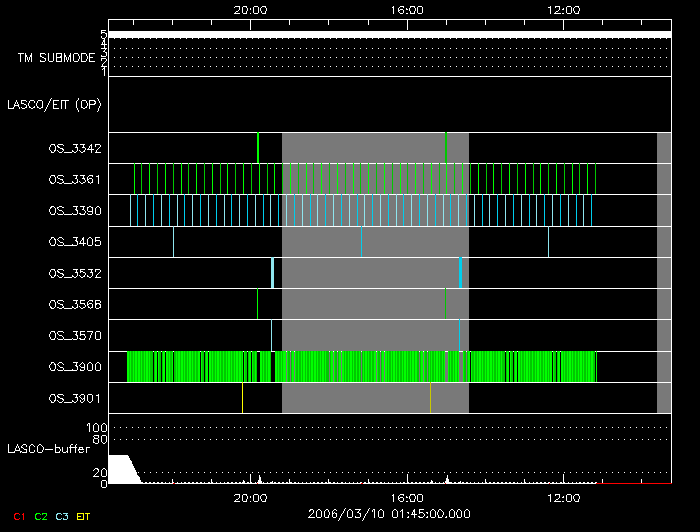
Task: Click the red C1 legend entry
Action: 18,516
